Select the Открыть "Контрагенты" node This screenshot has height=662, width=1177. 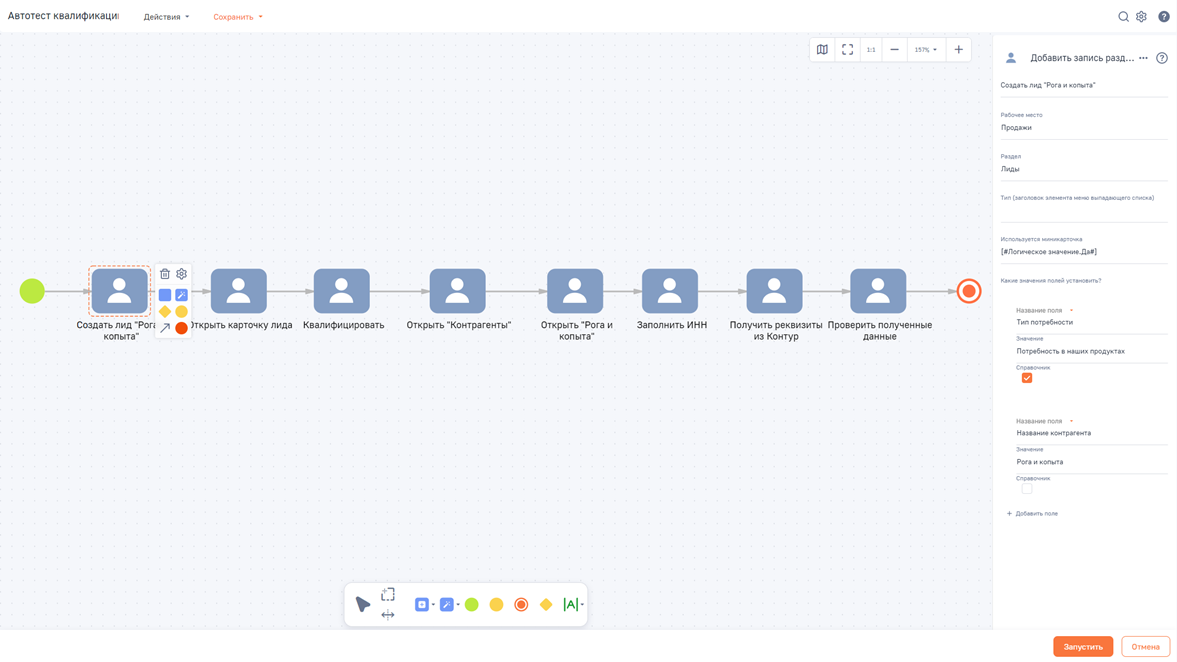(457, 291)
